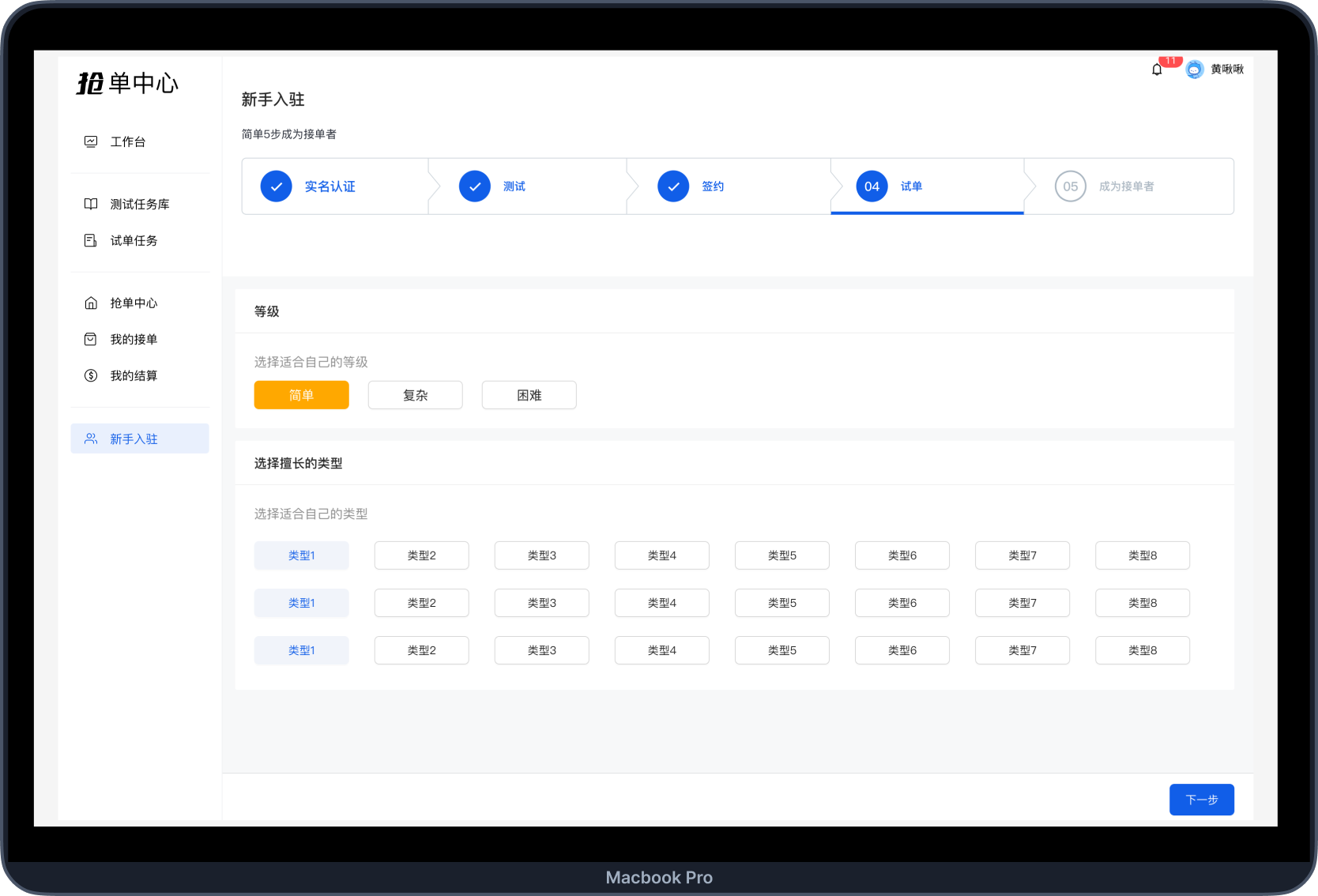Go to the 实名认证 step
Screen dimensions: 1318x896
329,186
